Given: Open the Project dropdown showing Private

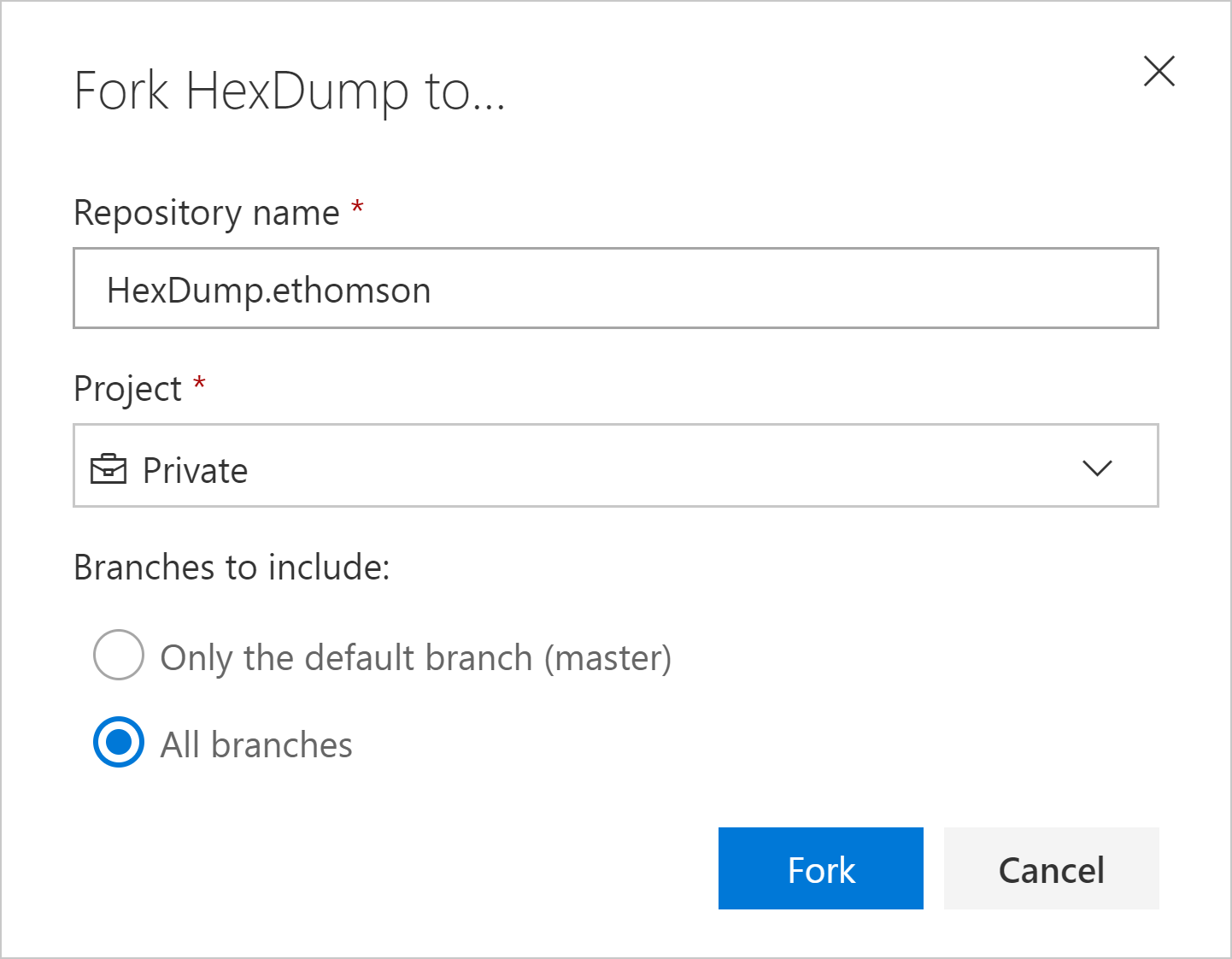Looking at the screenshot, I should click(x=616, y=465).
